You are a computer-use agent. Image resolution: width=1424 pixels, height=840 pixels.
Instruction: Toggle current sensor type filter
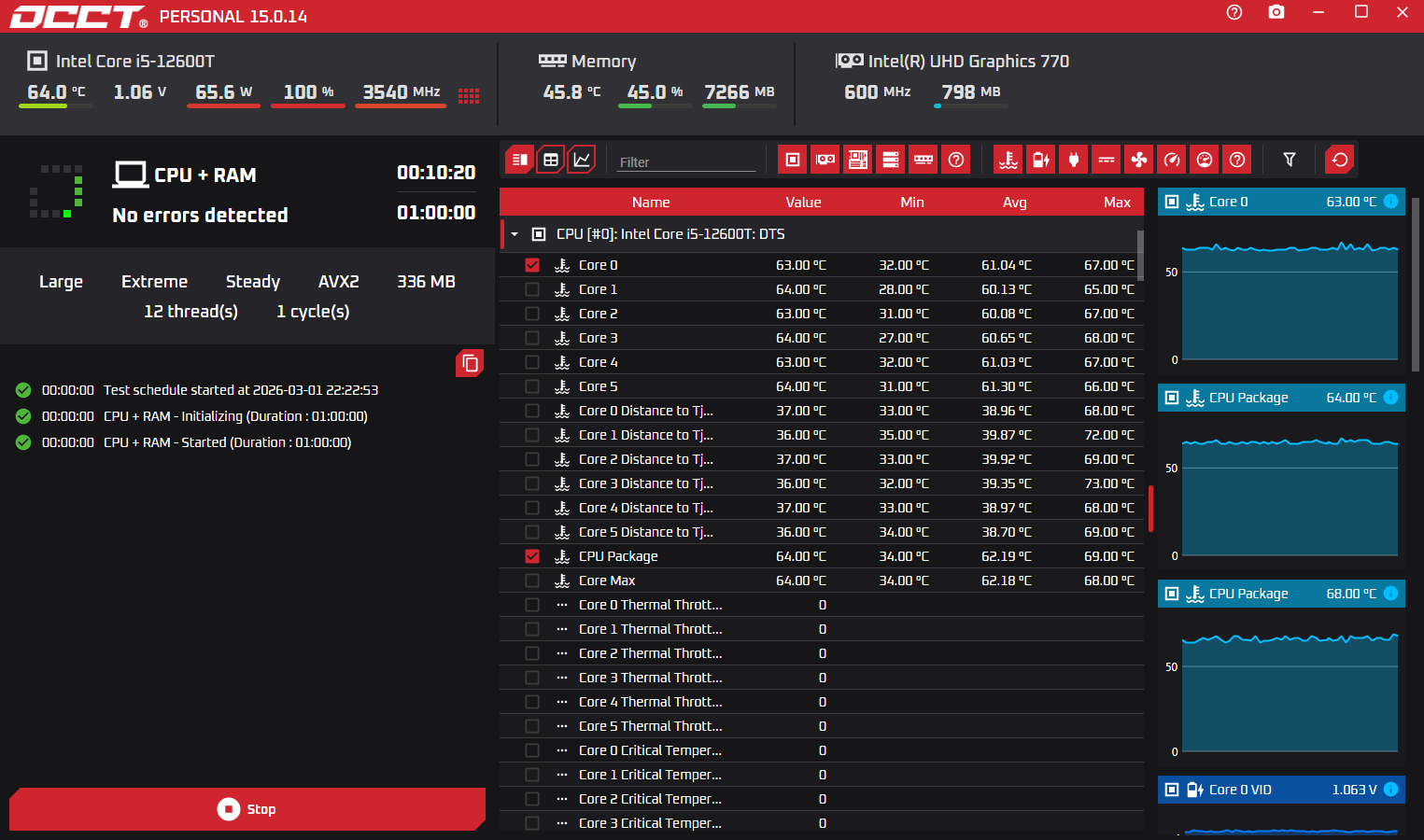(x=1107, y=160)
